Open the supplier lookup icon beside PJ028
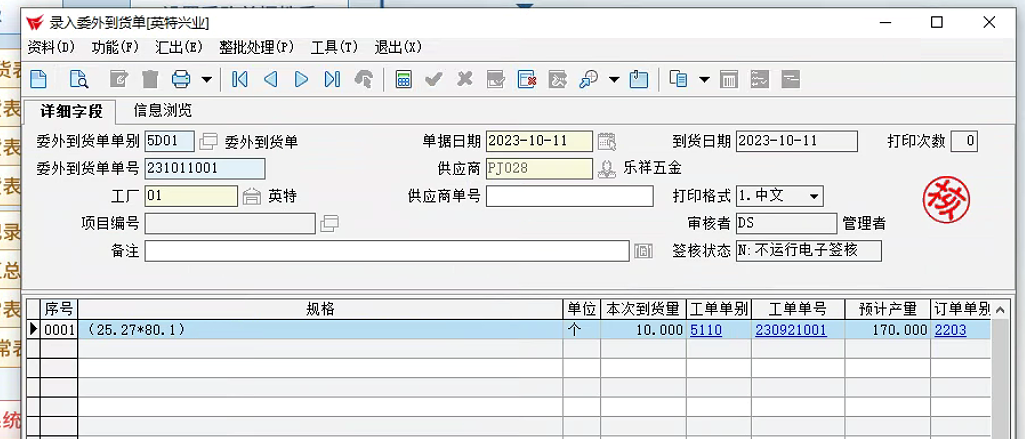This screenshot has width=1025, height=439. (x=606, y=168)
